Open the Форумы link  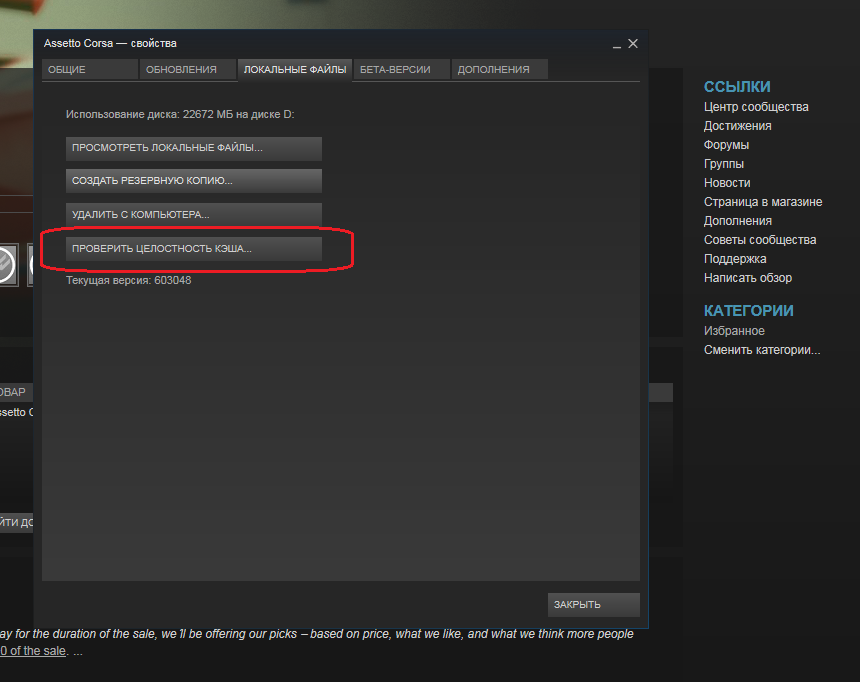click(726, 145)
